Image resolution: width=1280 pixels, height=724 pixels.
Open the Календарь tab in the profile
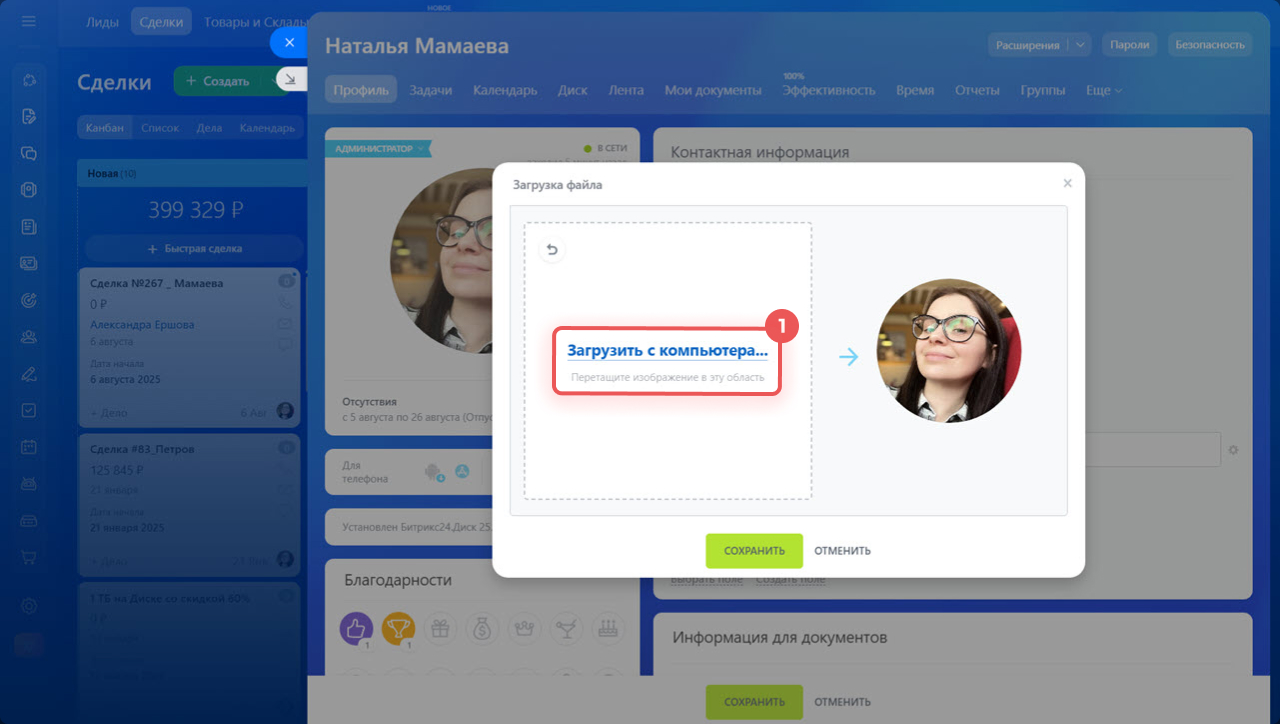505,90
